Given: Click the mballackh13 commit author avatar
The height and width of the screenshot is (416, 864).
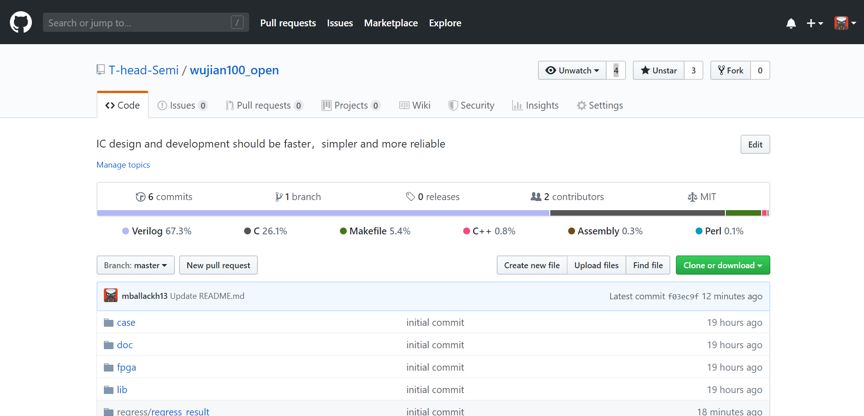Looking at the screenshot, I should (x=111, y=296).
